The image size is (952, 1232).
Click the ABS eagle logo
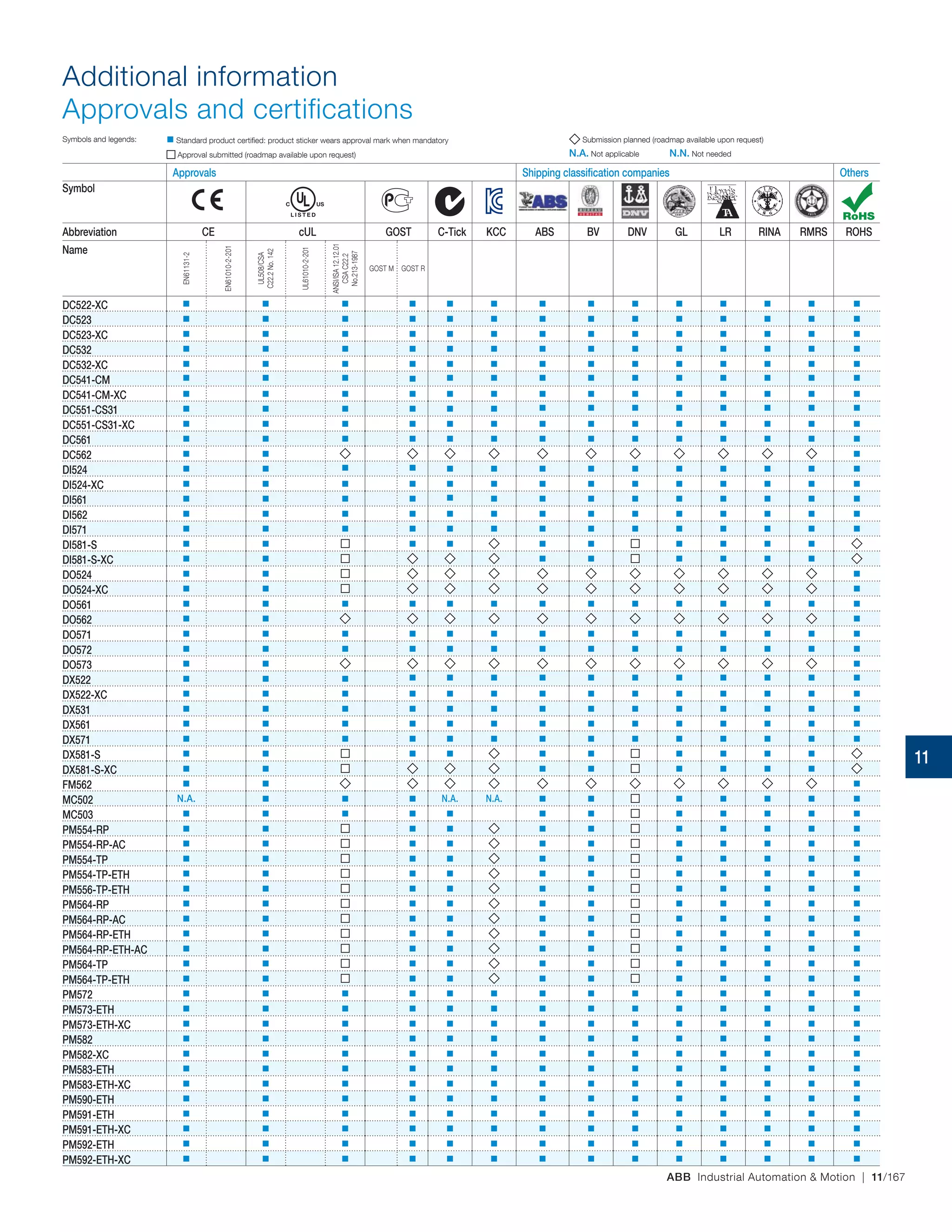(x=543, y=201)
